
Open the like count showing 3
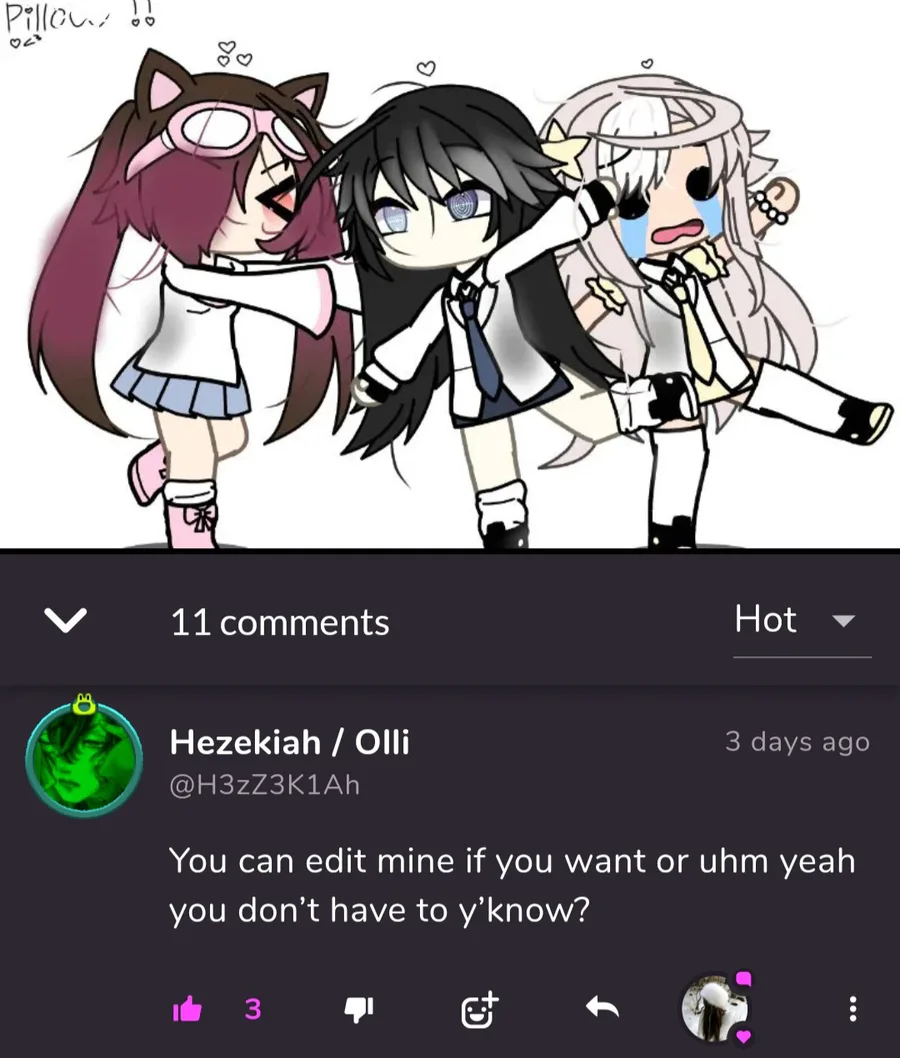click(252, 1009)
